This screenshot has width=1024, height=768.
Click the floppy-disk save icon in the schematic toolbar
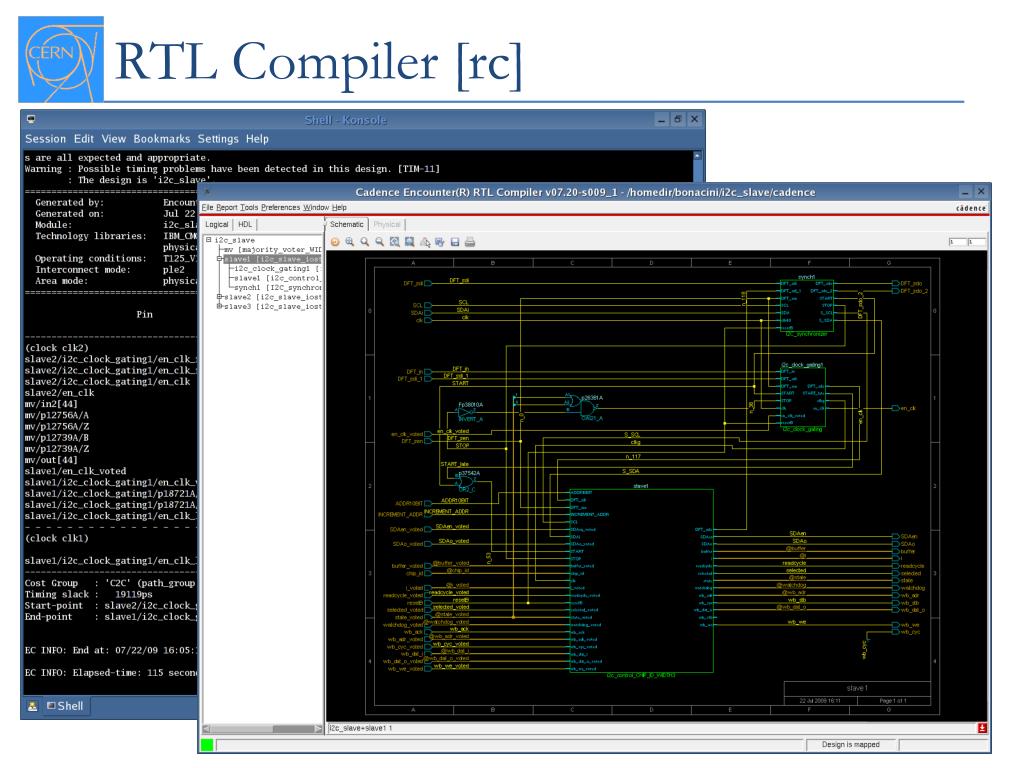click(x=455, y=242)
